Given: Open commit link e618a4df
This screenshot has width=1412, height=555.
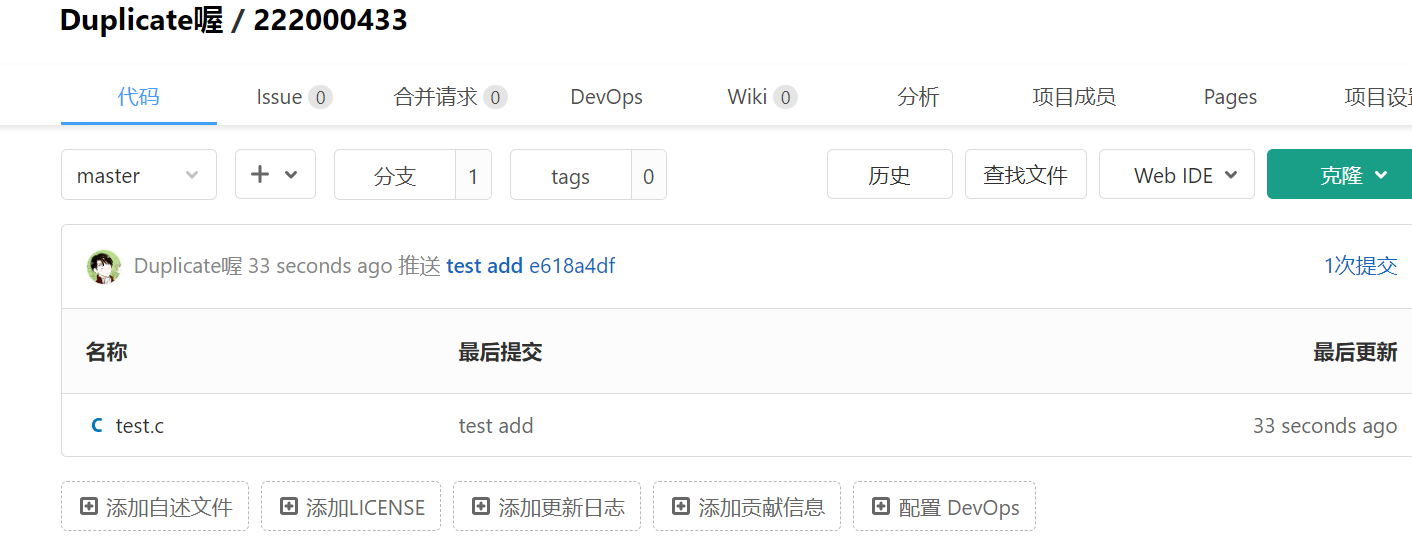Looking at the screenshot, I should [572, 266].
